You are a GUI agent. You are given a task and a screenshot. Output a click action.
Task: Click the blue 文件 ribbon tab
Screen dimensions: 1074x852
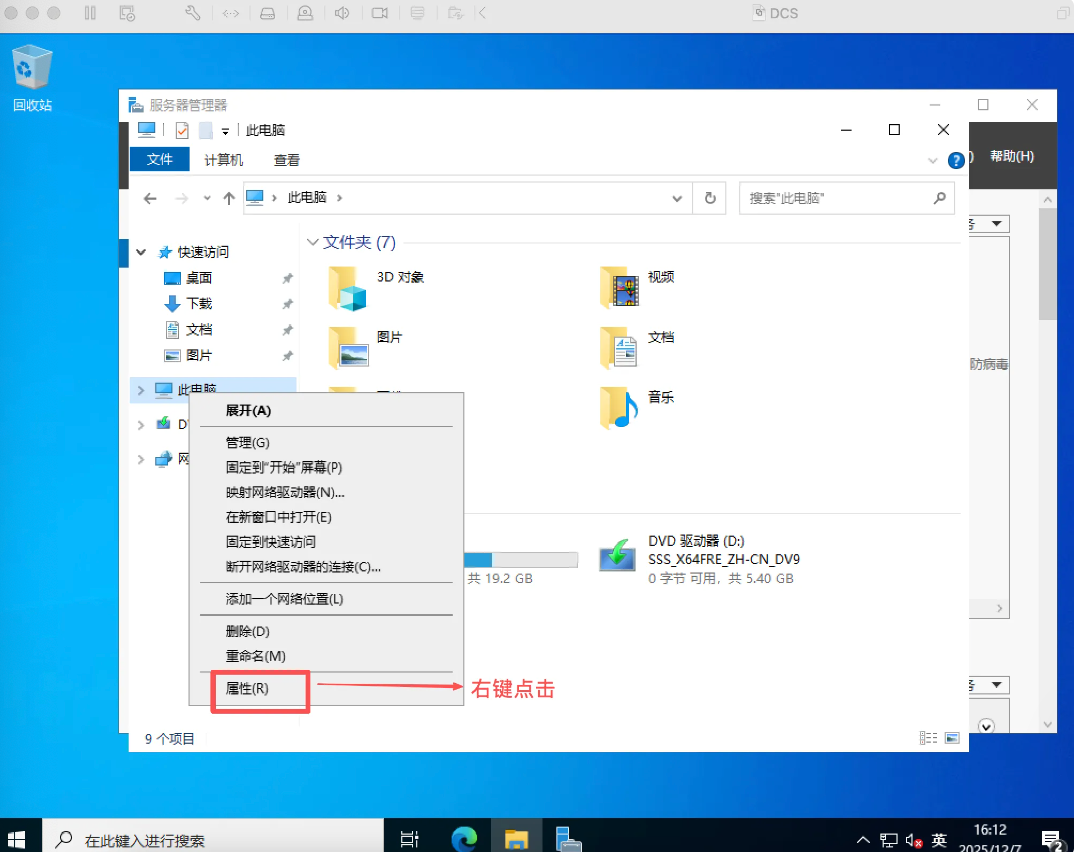tap(160, 160)
